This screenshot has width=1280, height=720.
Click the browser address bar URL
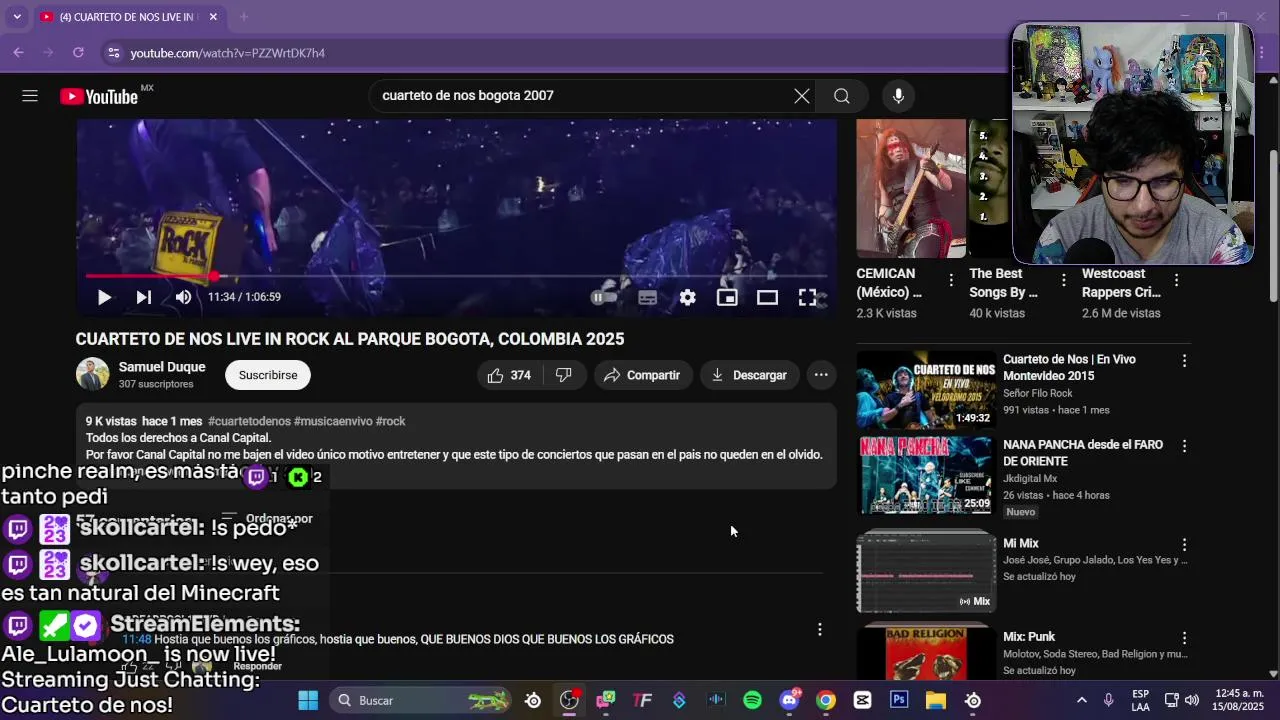(227, 53)
